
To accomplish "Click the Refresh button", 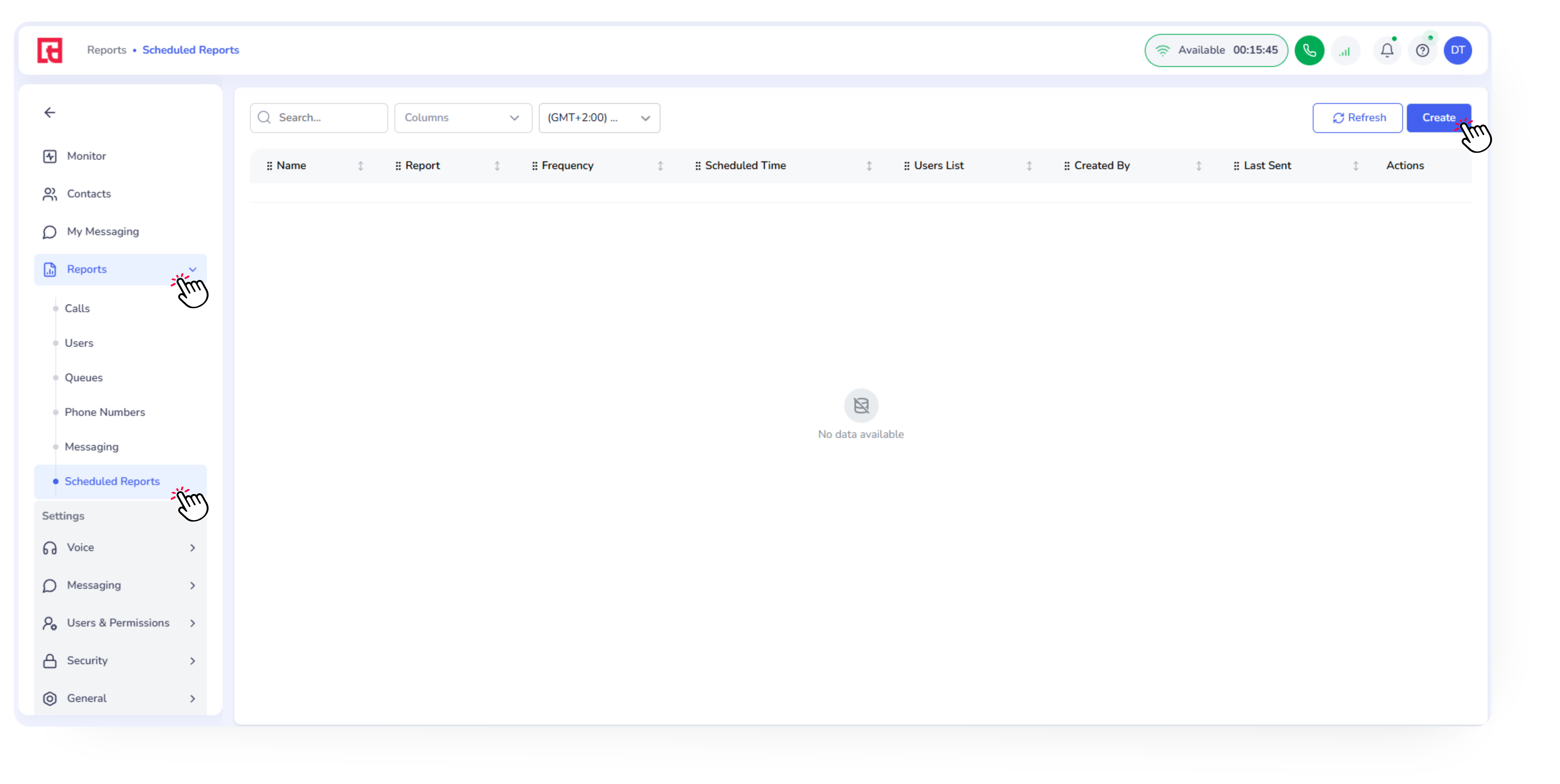I will pyautogui.click(x=1357, y=118).
